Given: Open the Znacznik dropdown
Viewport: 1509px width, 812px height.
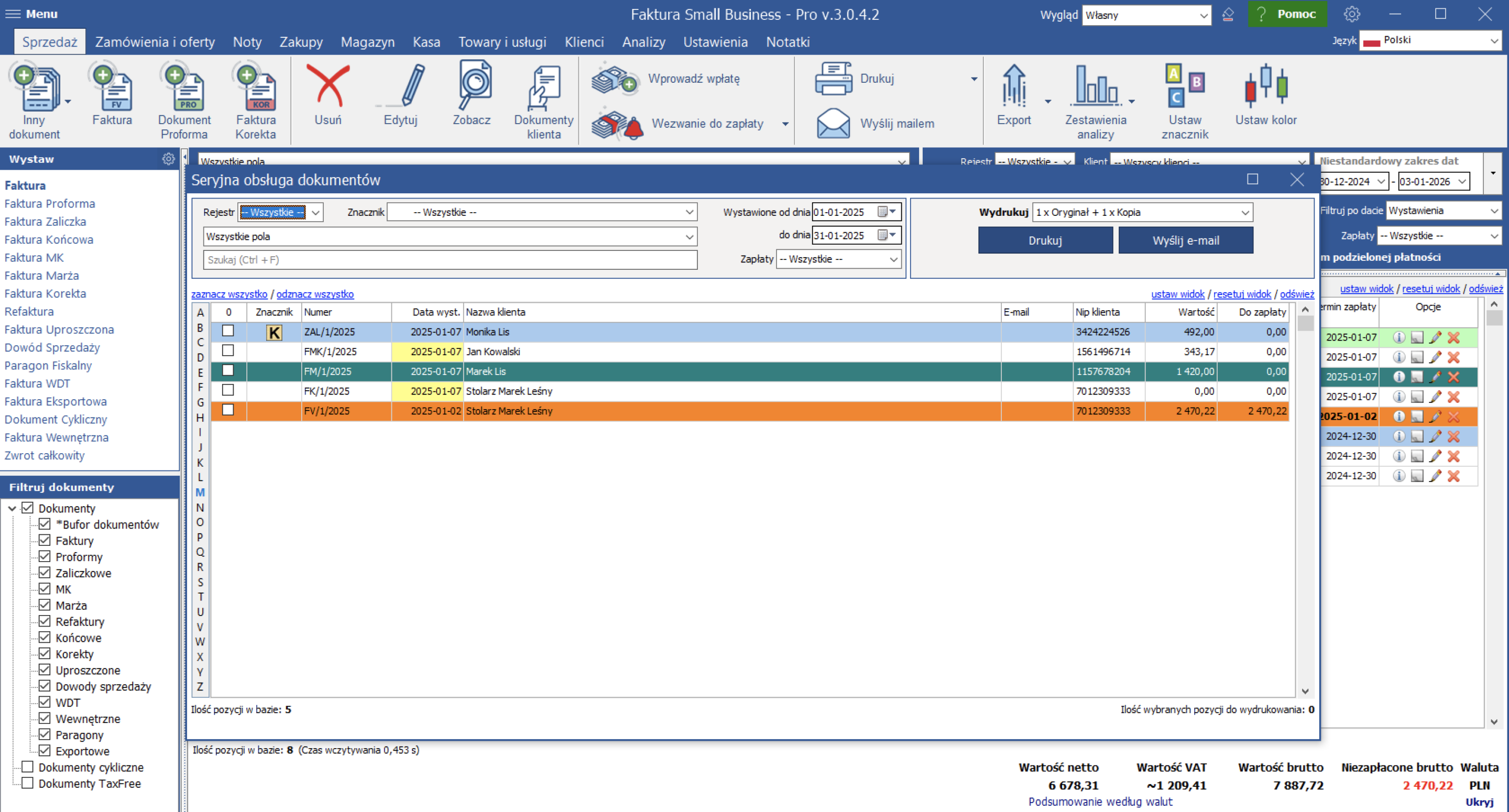Looking at the screenshot, I should pyautogui.click(x=542, y=212).
